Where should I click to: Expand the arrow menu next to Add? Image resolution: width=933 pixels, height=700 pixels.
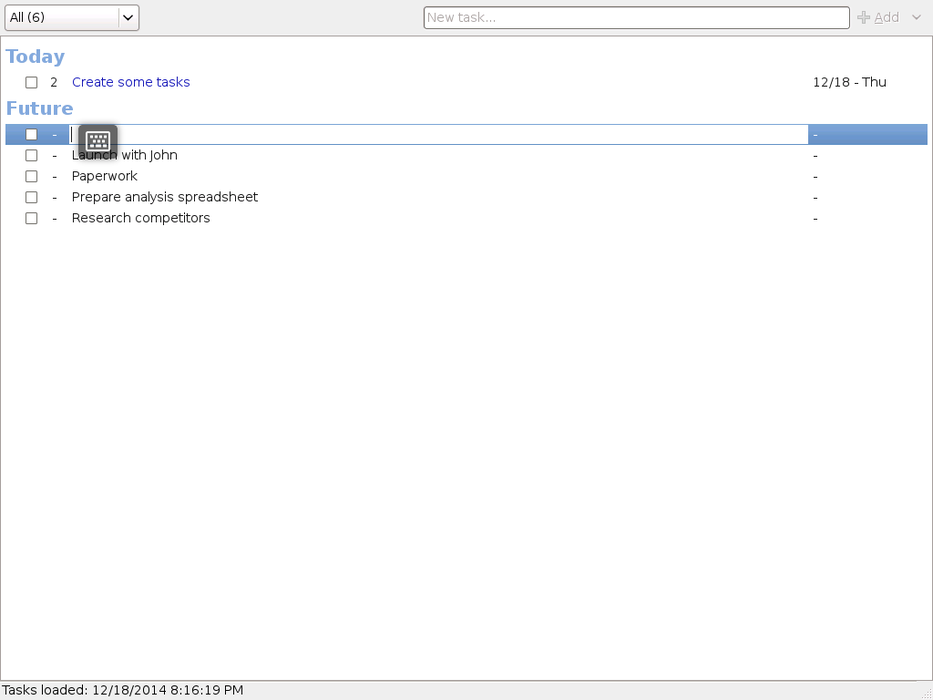(916, 17)
